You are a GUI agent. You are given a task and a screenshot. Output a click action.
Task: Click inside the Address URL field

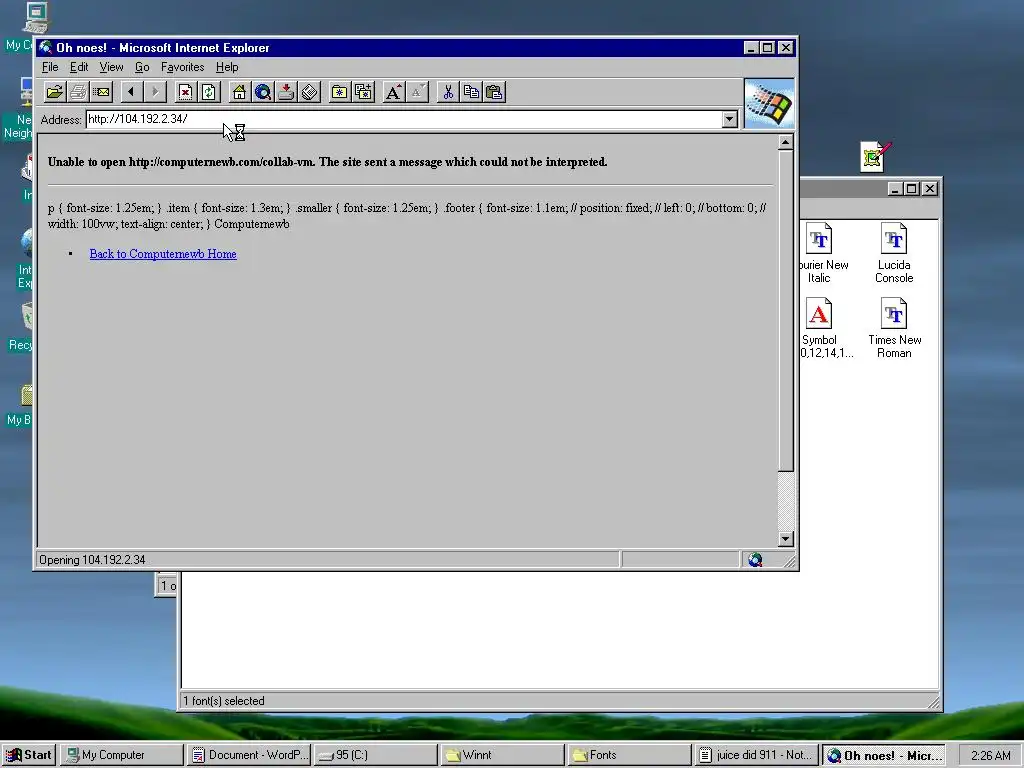pyautogui.click(x=404, y=120)
